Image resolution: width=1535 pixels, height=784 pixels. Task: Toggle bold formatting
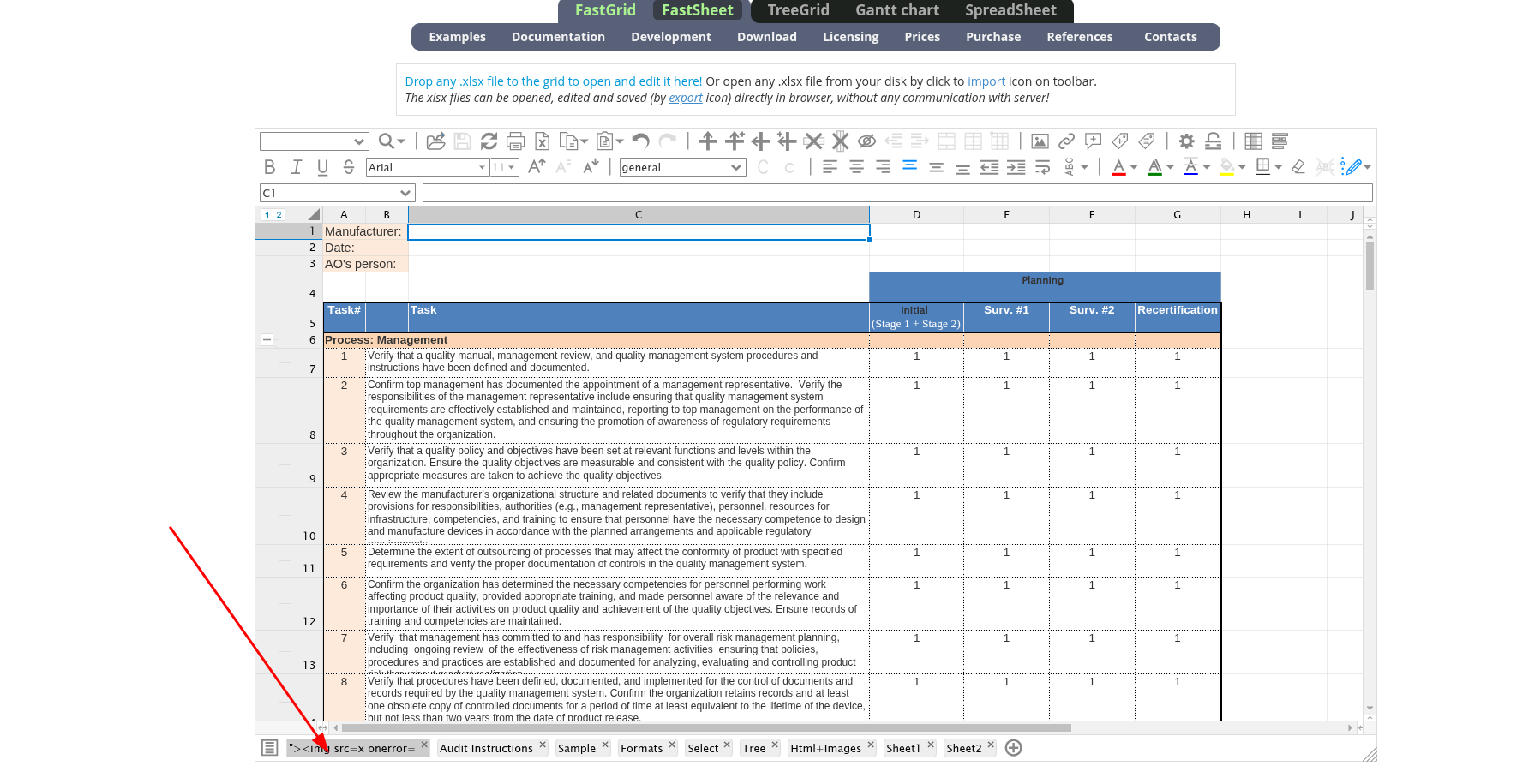click(x=270, y=167)
